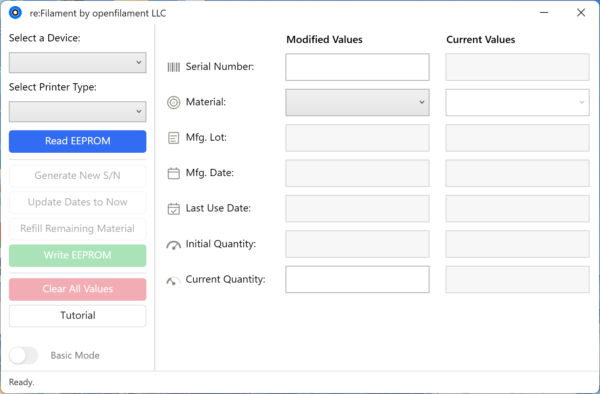Viewport: 600px width, 394px height.
Task: Click the current Serial Number value field
Action: 517,67
